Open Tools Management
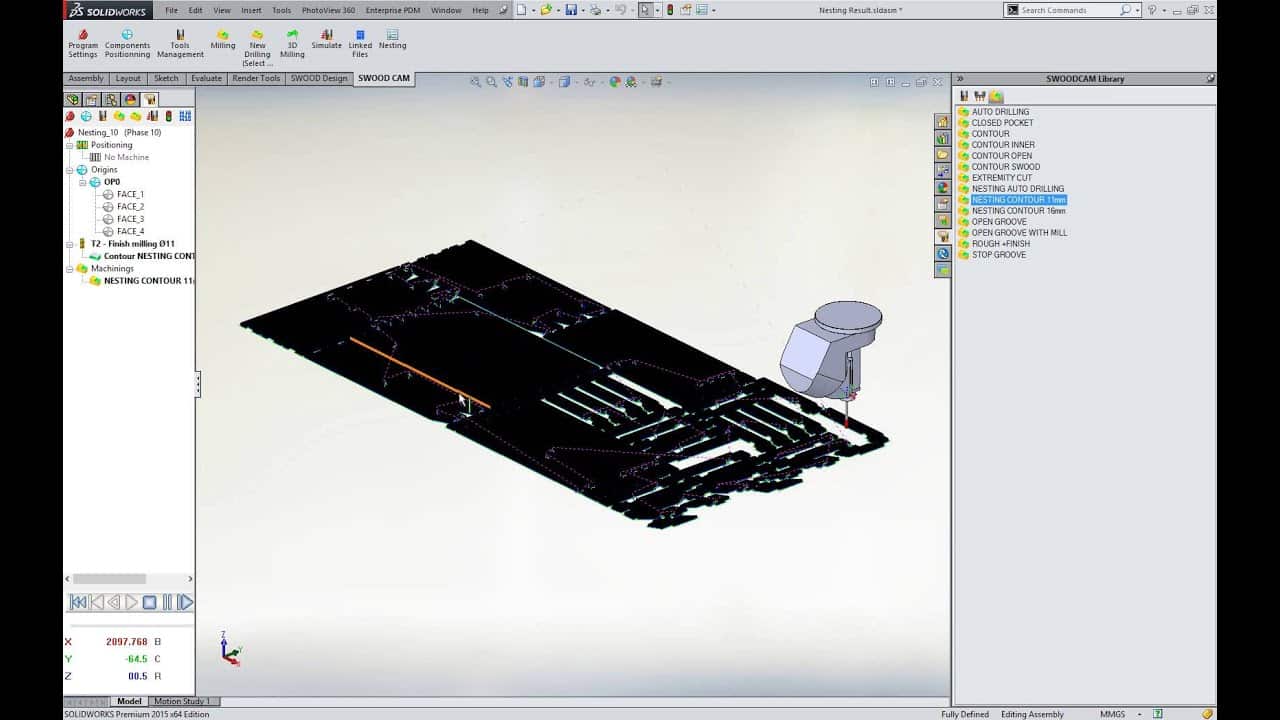The height and width of the screenshot is (720, 1280). [x=180, y=44]
